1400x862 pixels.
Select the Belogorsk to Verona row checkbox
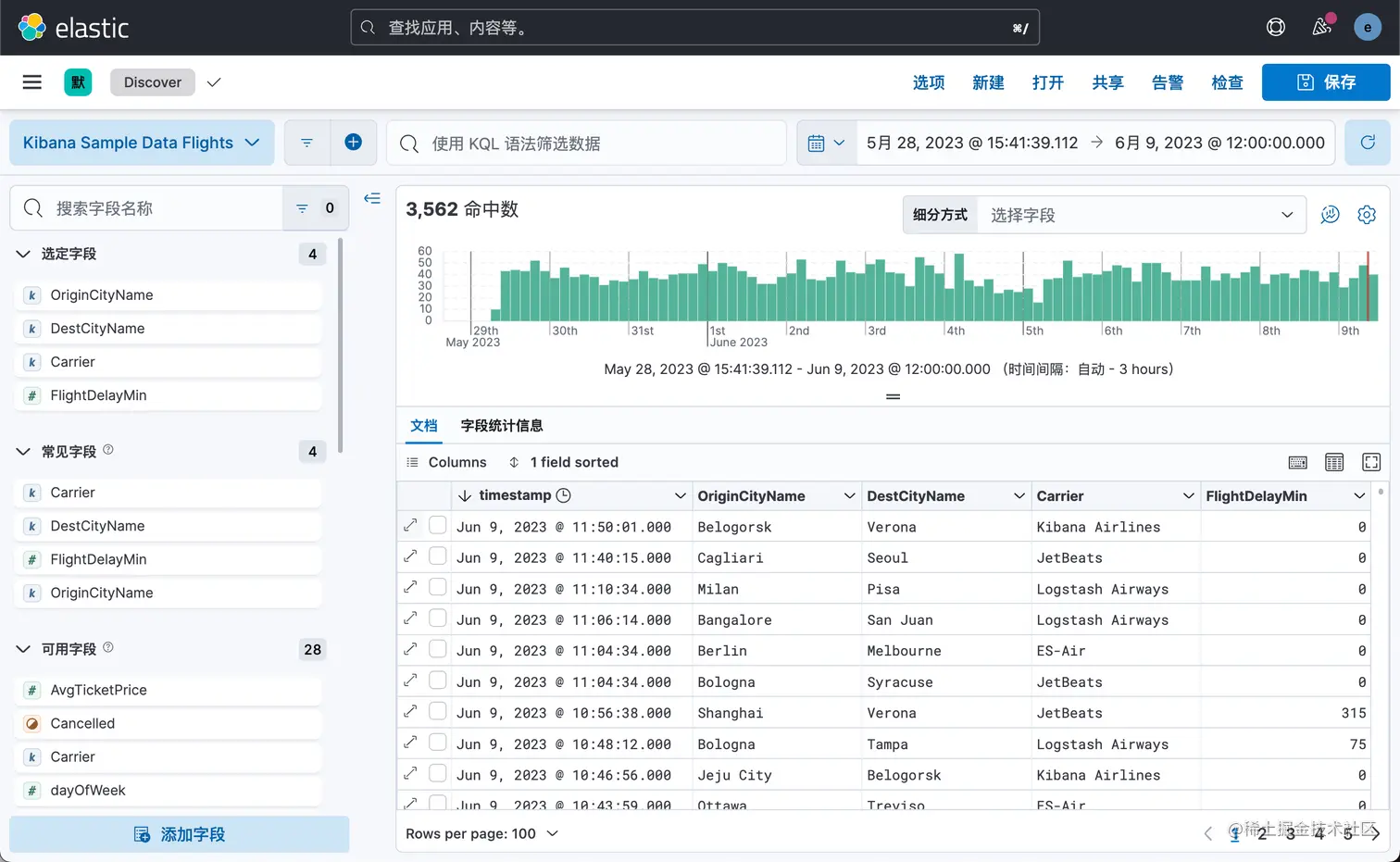(438, 525)
